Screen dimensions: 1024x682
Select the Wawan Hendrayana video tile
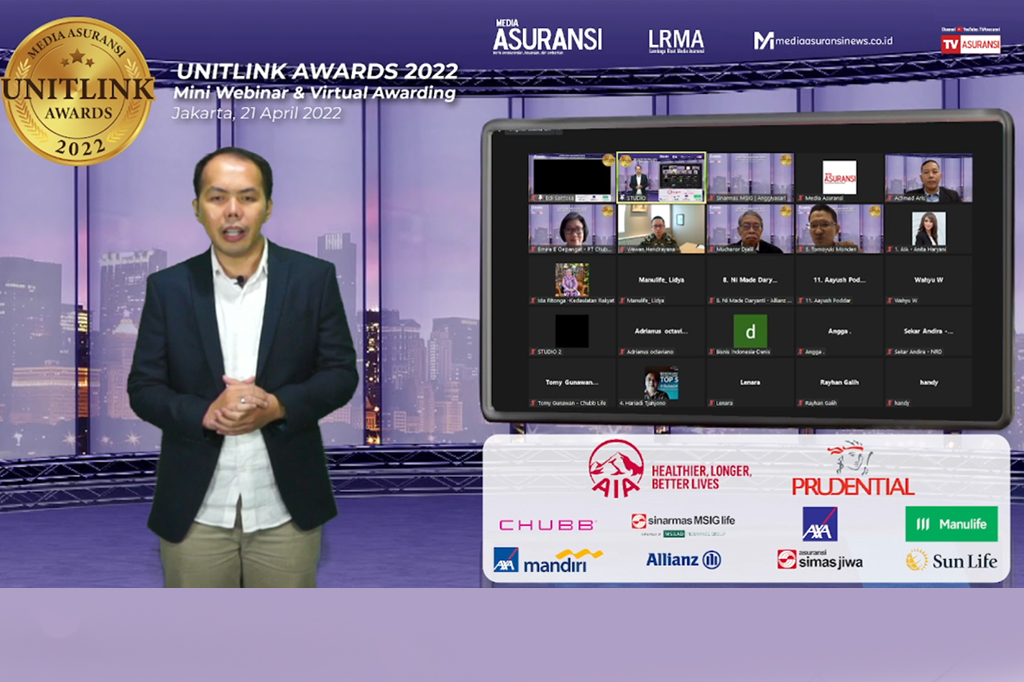(661, 229)
